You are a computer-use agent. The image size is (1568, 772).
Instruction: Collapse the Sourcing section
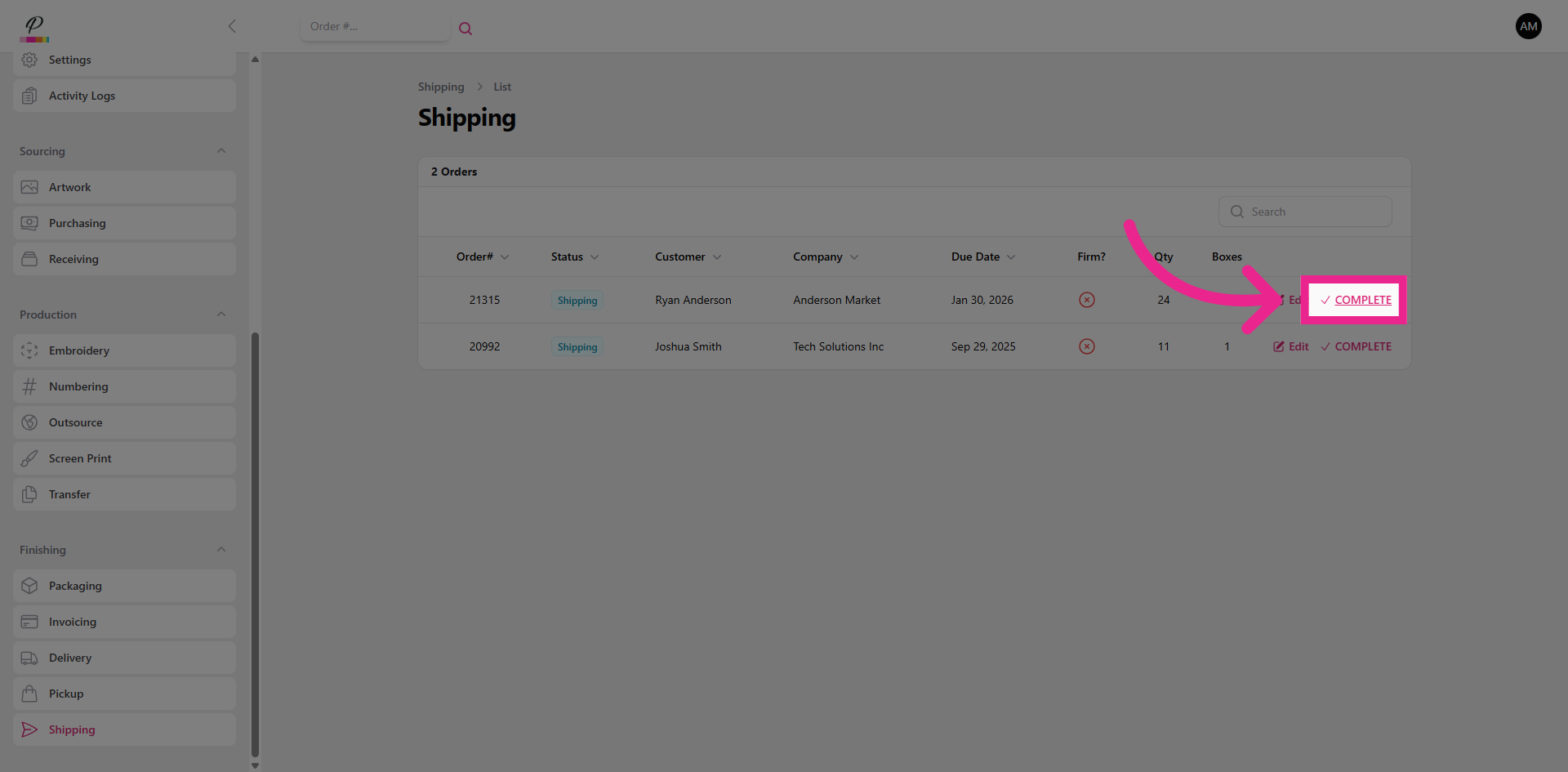(x=221, y=151)
